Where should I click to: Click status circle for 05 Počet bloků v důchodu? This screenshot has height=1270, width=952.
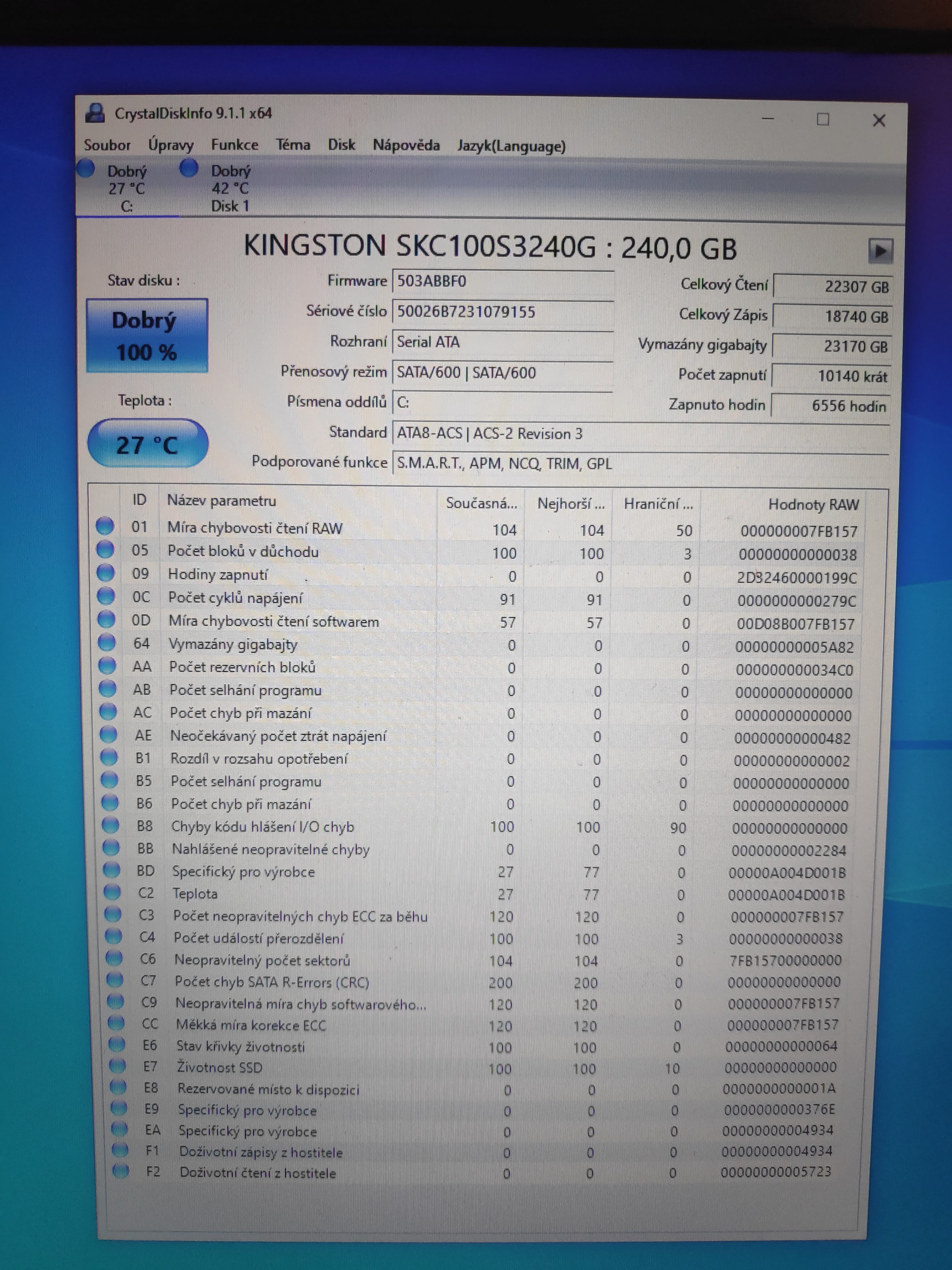coord(105,549)
